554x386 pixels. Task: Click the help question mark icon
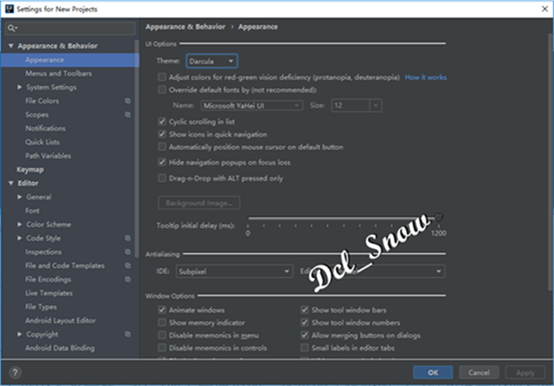[x=15, y=372]
